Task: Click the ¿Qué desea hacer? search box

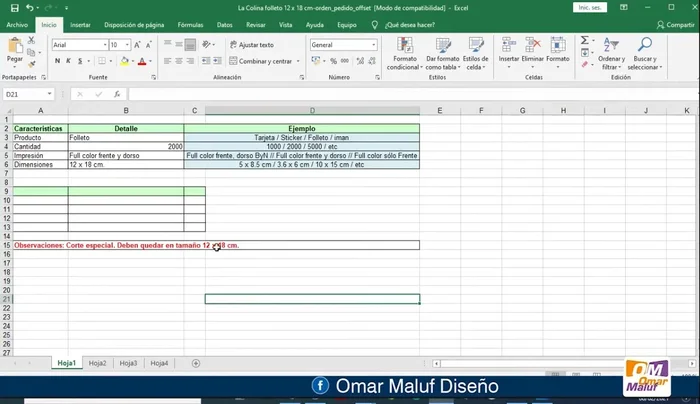Action: (409, 25)
